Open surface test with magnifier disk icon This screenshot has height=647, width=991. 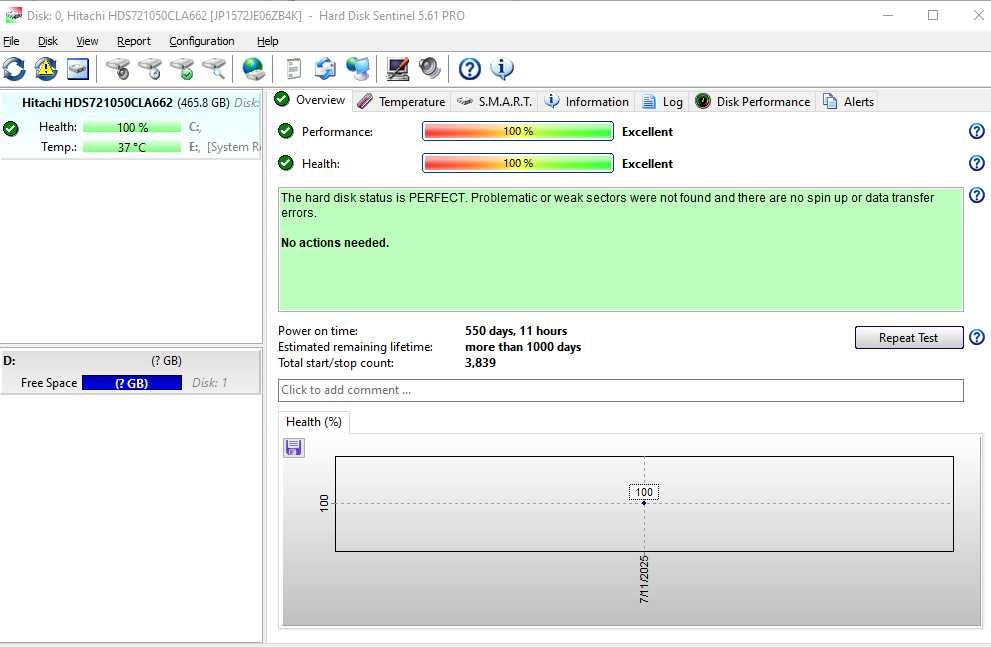click(215, 69)
